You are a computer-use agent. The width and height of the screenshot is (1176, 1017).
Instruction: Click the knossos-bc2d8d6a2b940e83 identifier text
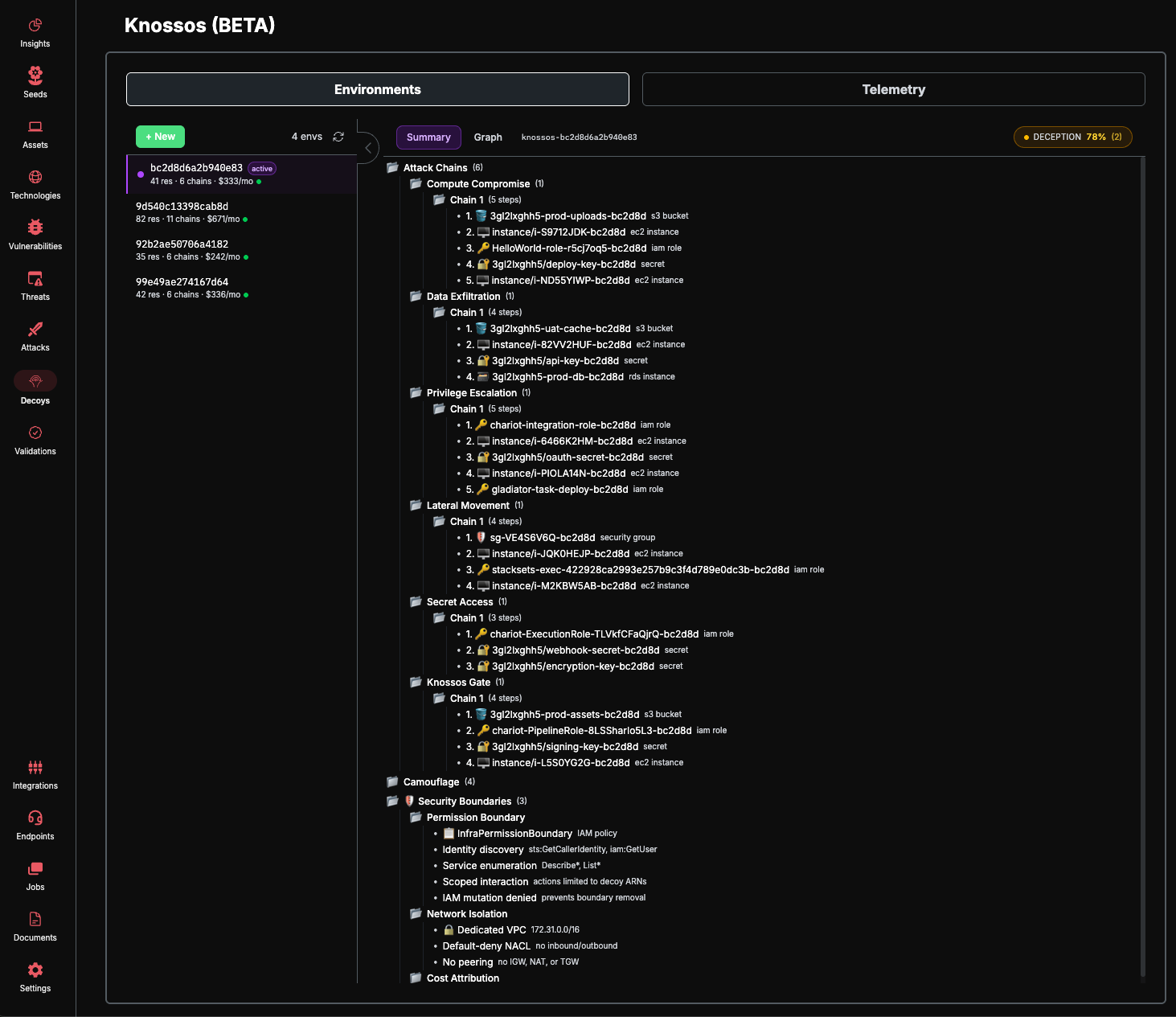point(580,137)
